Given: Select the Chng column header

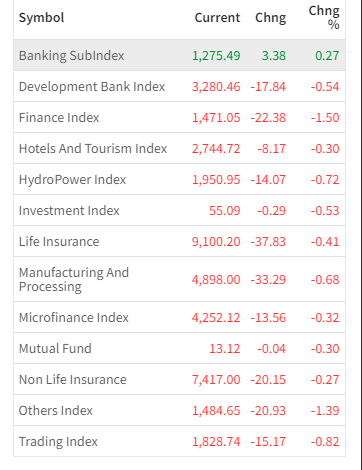Looking at the screenshot, I should click(270, 18).
